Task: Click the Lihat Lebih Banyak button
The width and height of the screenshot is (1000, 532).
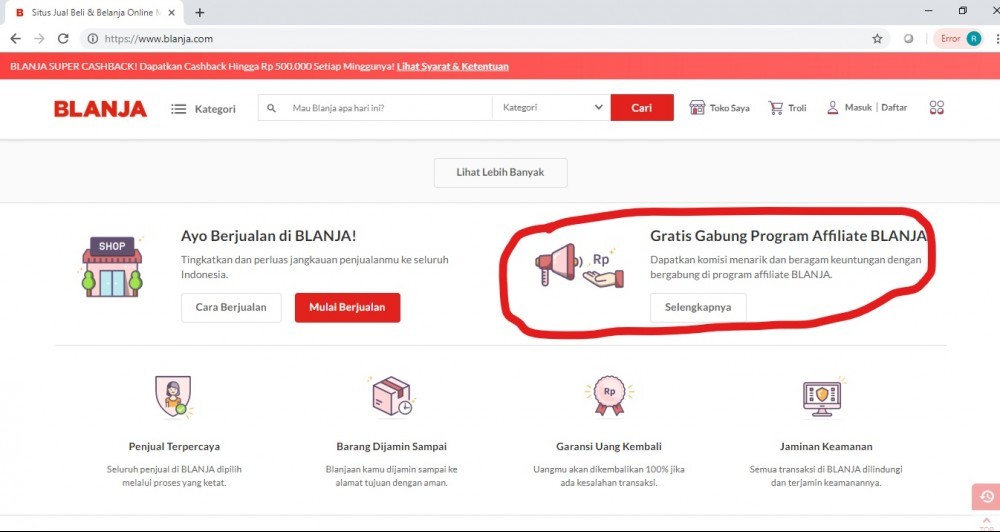Action: [x=501, y=173]
